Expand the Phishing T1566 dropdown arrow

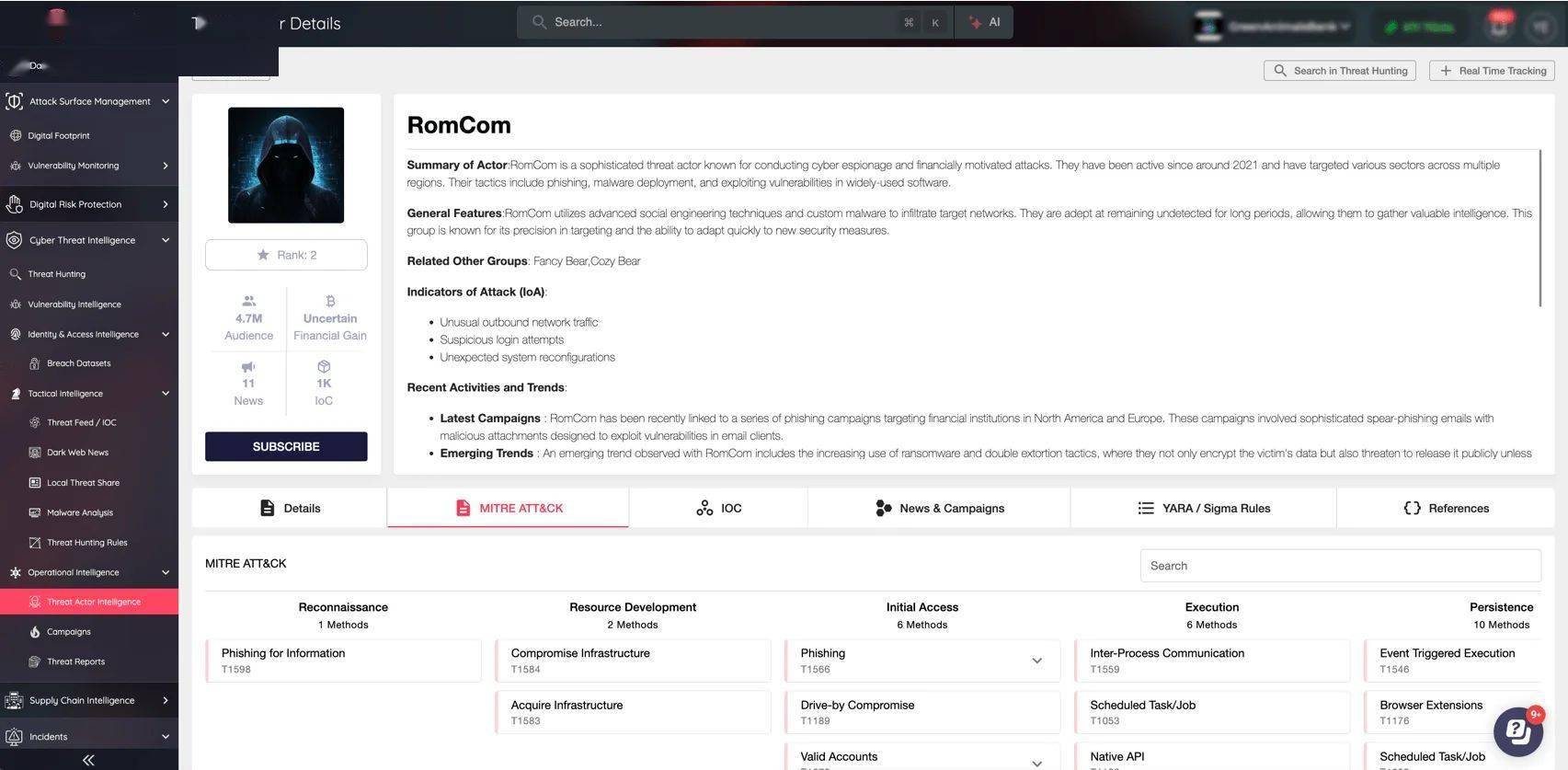point(1036,661)
